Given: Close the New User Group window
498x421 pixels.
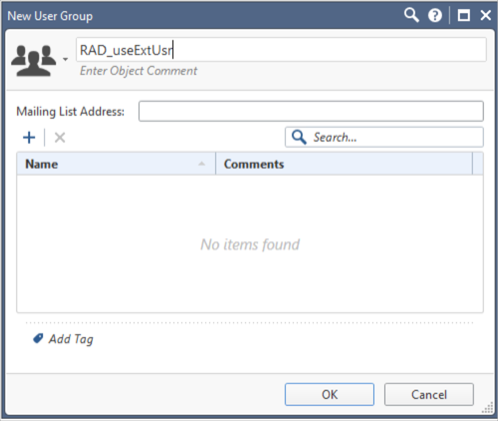Looking at the screenshot, I should click(x=486, y=15).
